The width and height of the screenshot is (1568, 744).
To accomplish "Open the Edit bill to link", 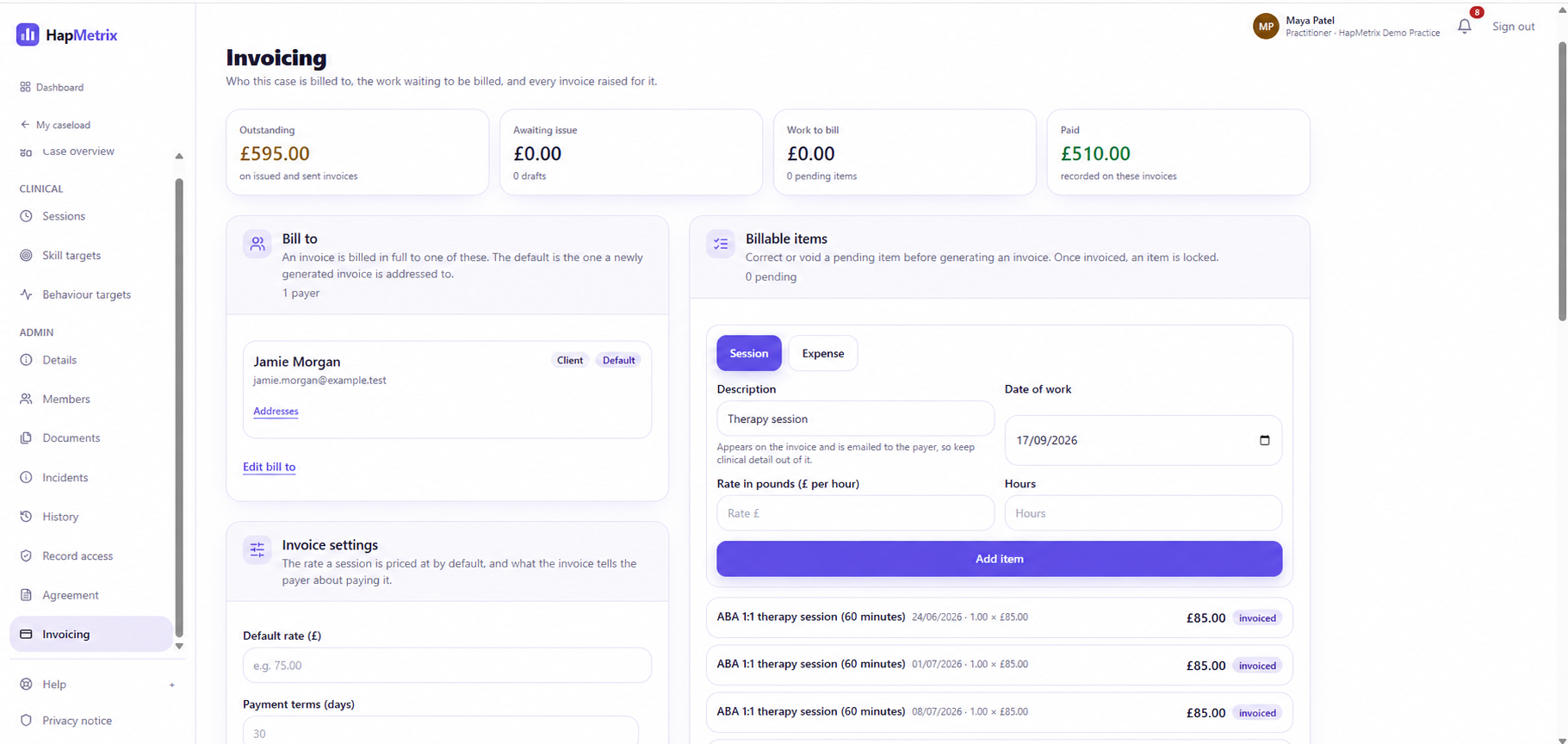I will tap(269, 467).
